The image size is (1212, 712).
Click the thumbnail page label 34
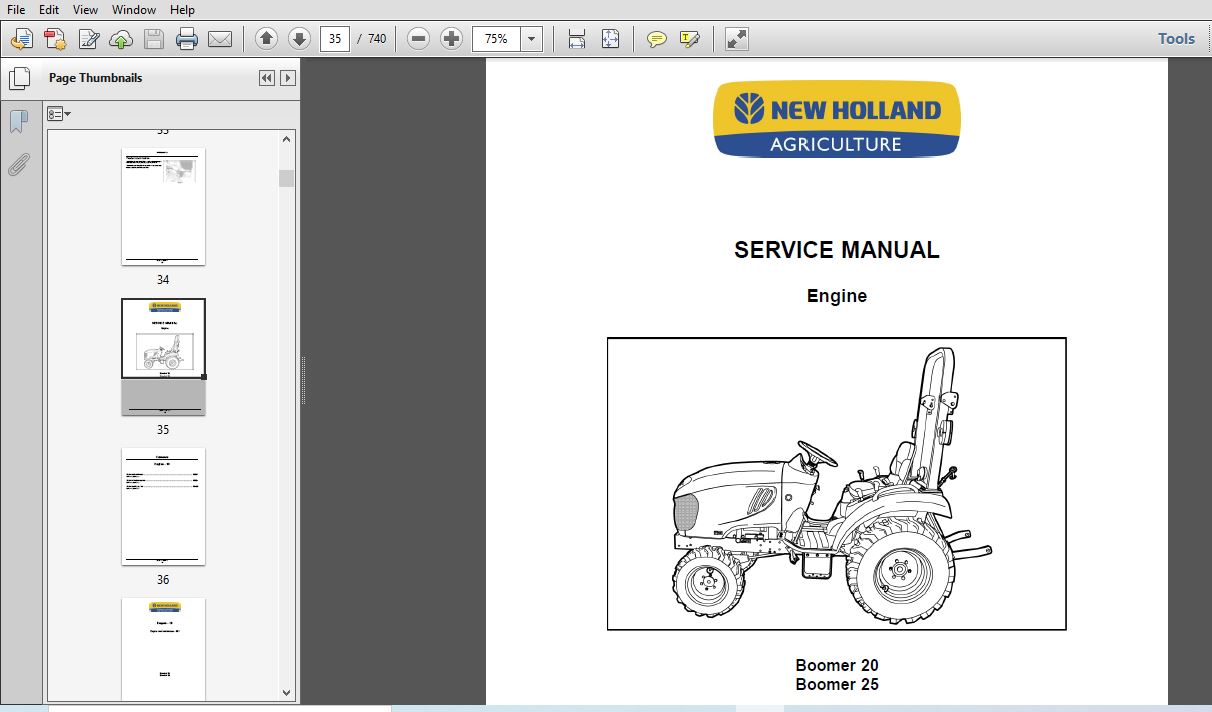coord(163,280)
